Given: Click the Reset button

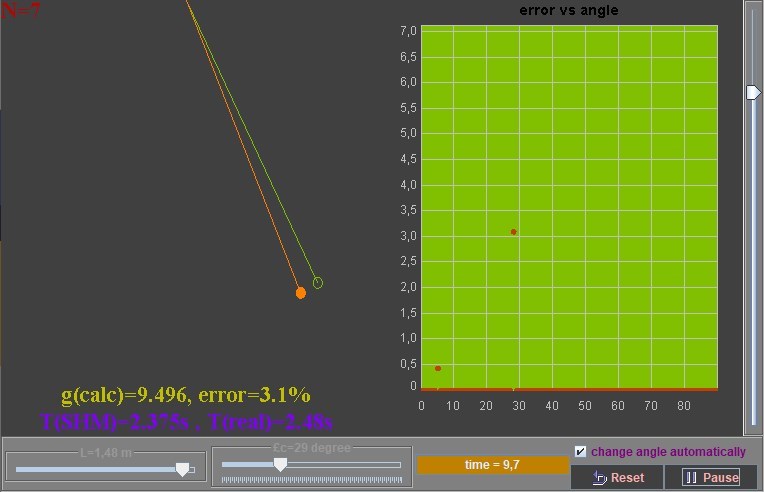Looking at the screenshot, I should pos(617,478).
